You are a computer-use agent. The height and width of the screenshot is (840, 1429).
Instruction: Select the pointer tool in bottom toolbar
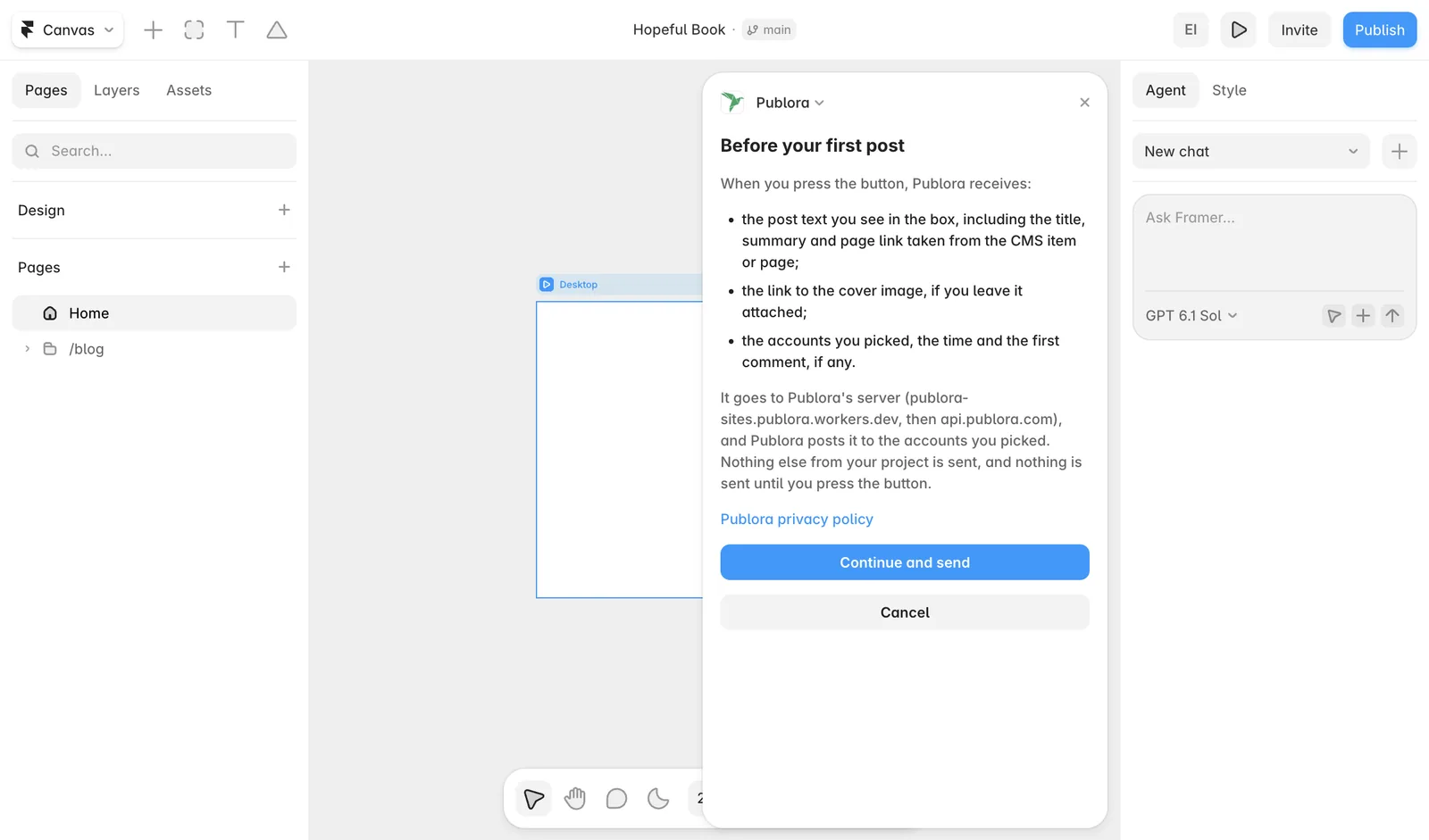[534, 798]
